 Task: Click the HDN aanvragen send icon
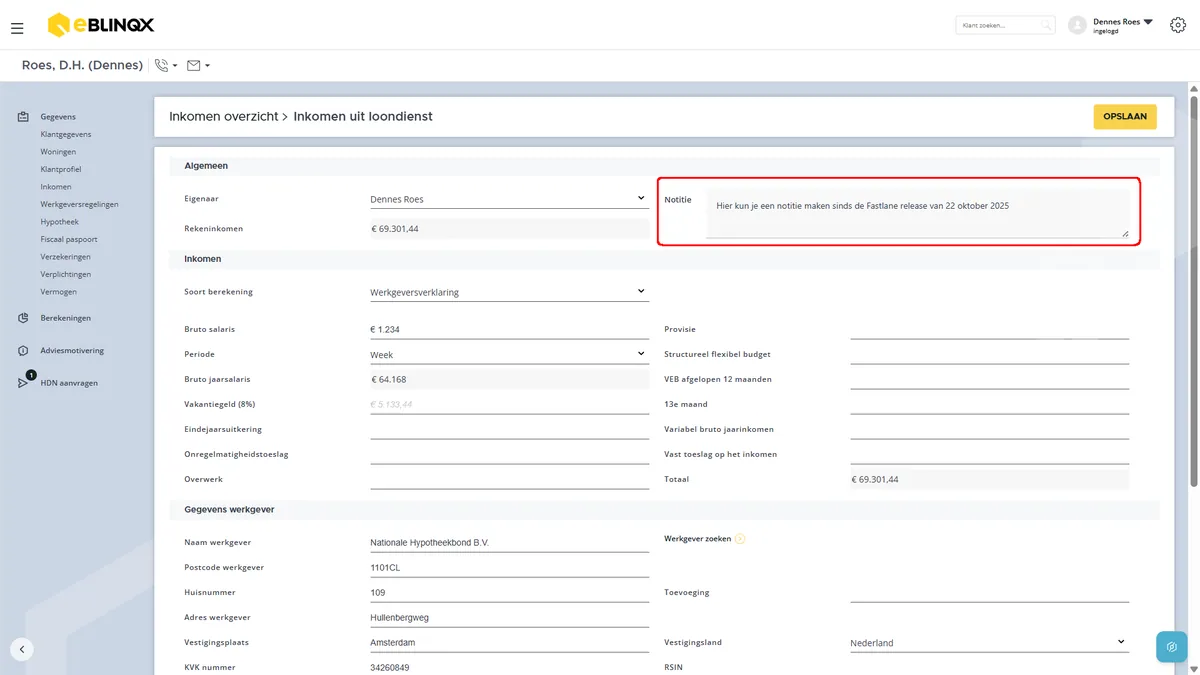click(x=23, y=383)
